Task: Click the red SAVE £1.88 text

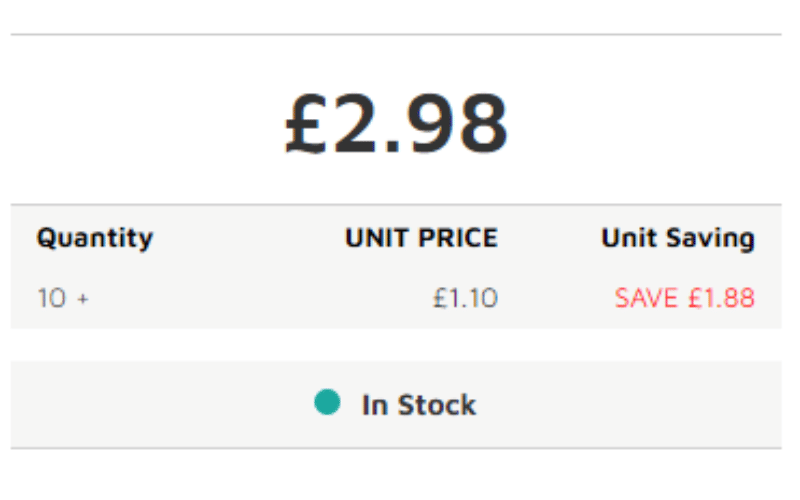Action: [685, 298]
